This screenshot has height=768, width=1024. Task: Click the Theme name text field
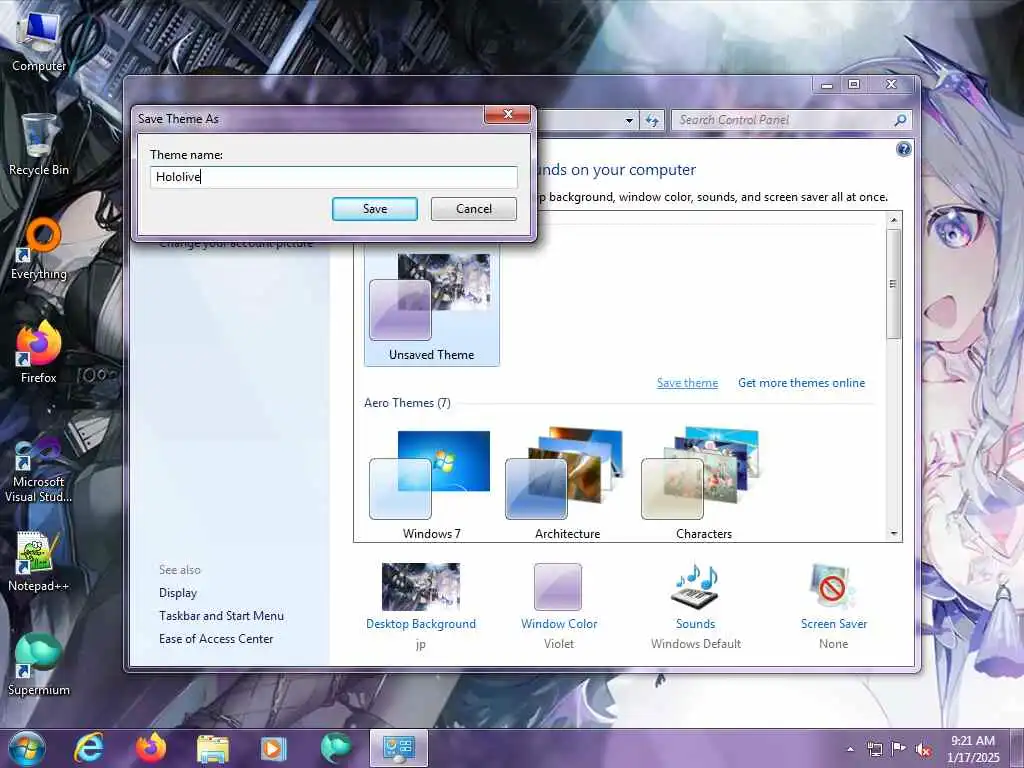pos(334,177)
